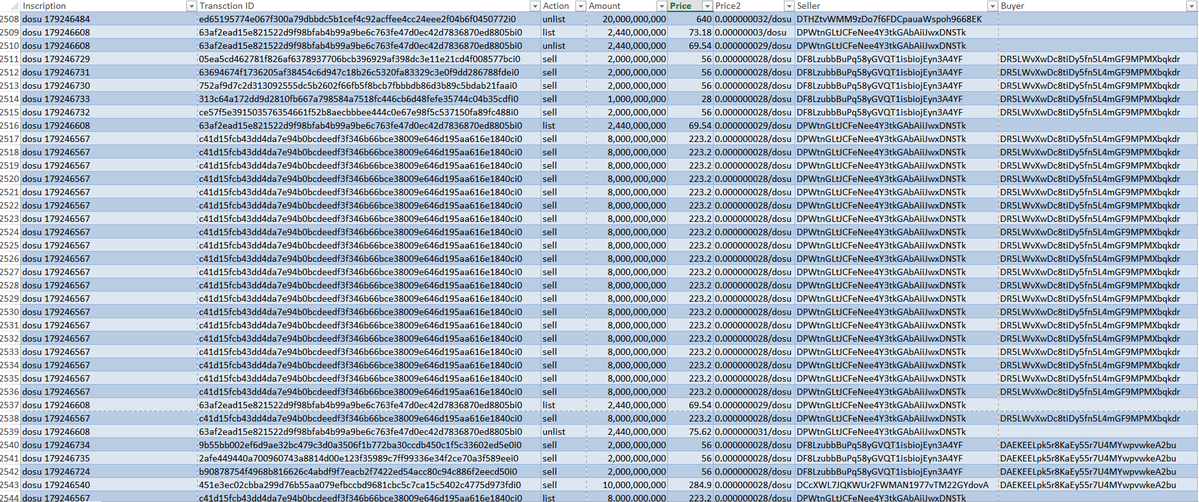The width and height of the screenshot is (1199, 502).
Task: Click the buyer cell in row 2511
Action: (1098, 59)
